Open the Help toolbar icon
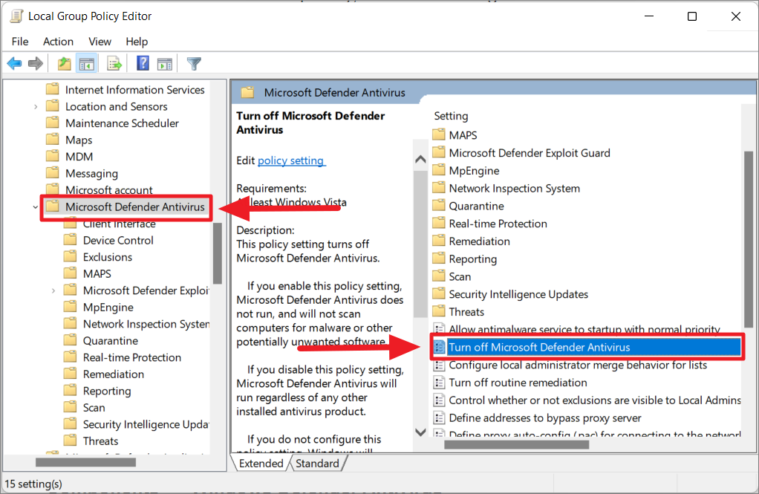Image resolution: width=759 pixels, height=494 pixels. click(143, 63)
